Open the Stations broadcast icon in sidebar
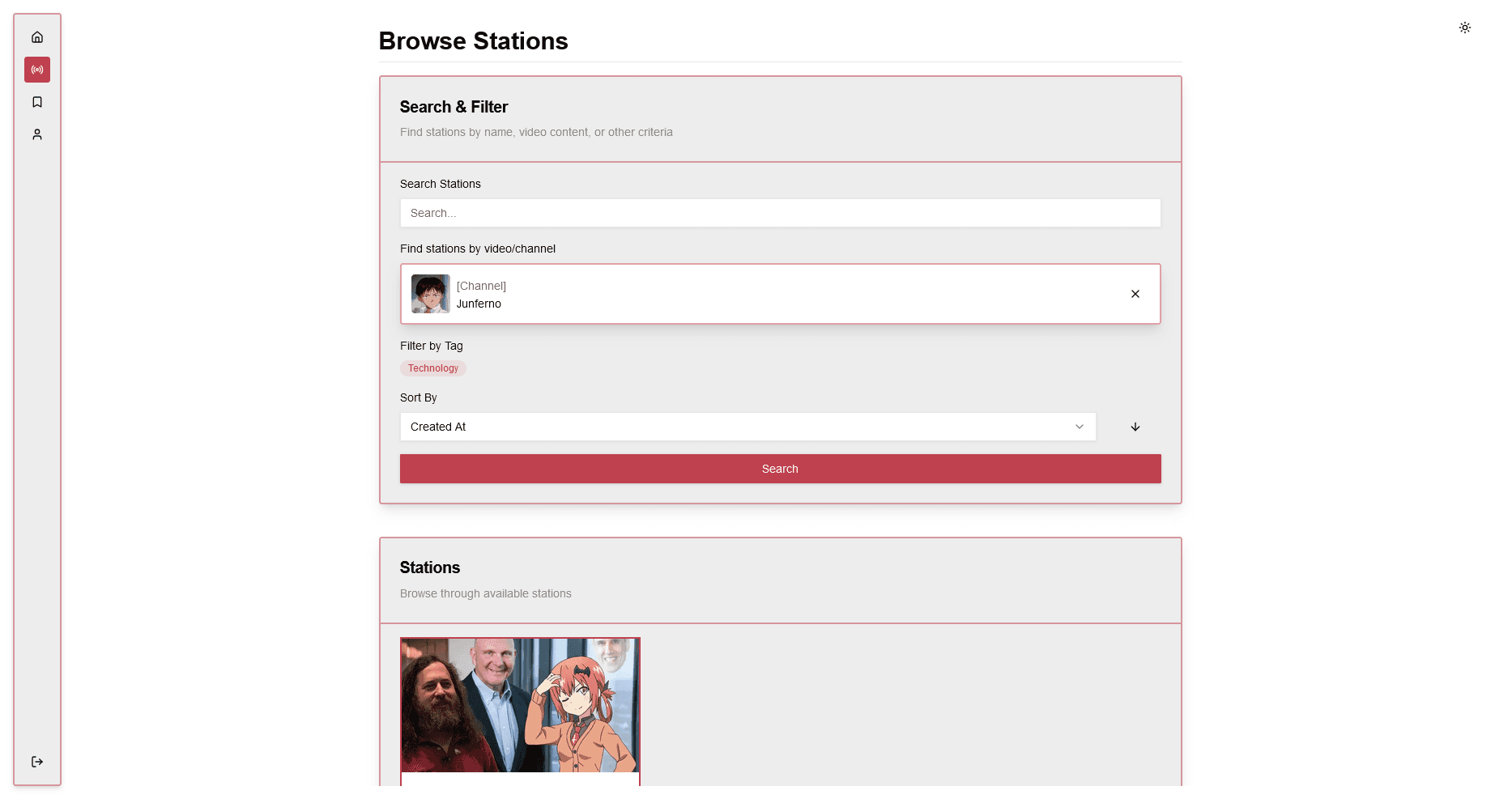Viewport: 1512px width, 799px height. pos(37,70)
